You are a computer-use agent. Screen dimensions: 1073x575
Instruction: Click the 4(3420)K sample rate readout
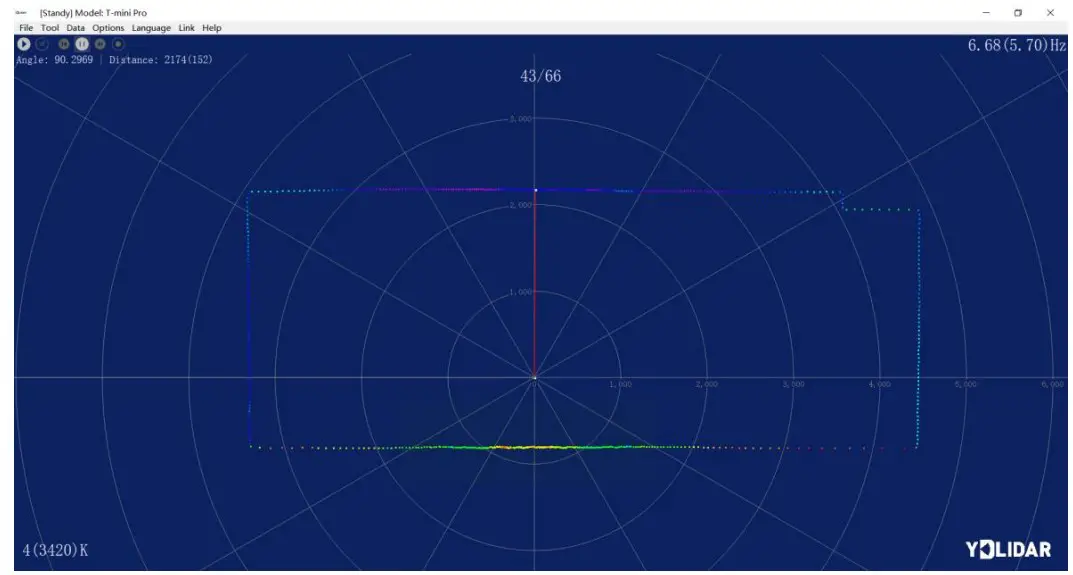click(x=55, y=550)
